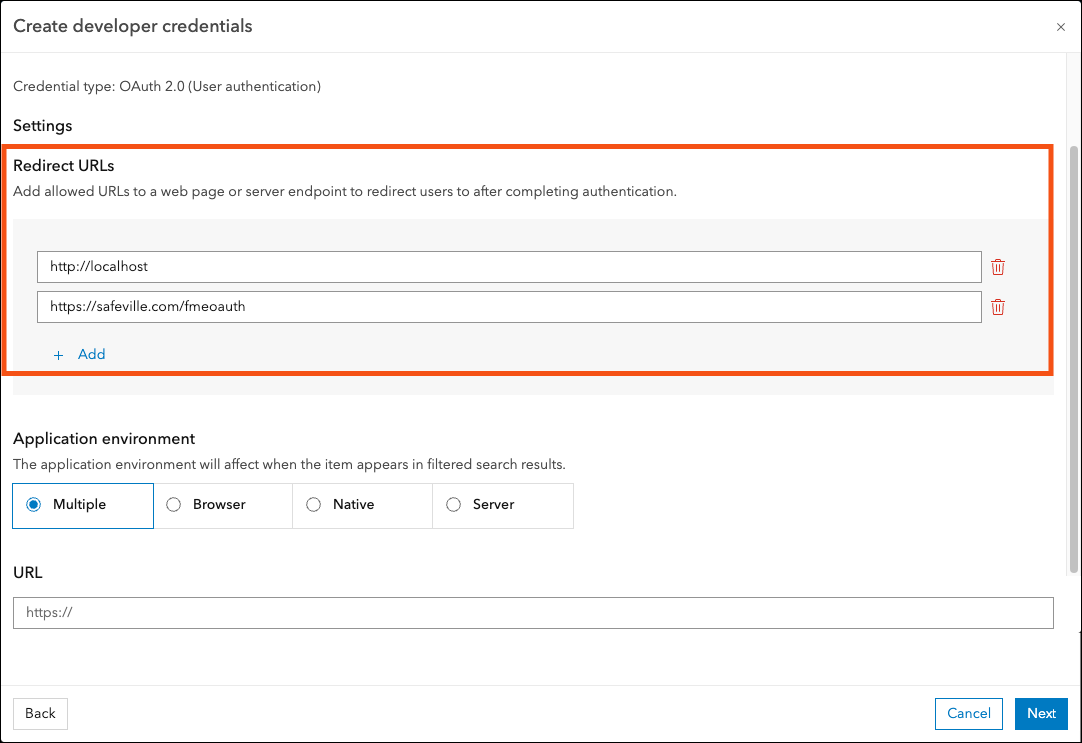Click the Credential type OAuth 2.0 text

coord(167,86)
